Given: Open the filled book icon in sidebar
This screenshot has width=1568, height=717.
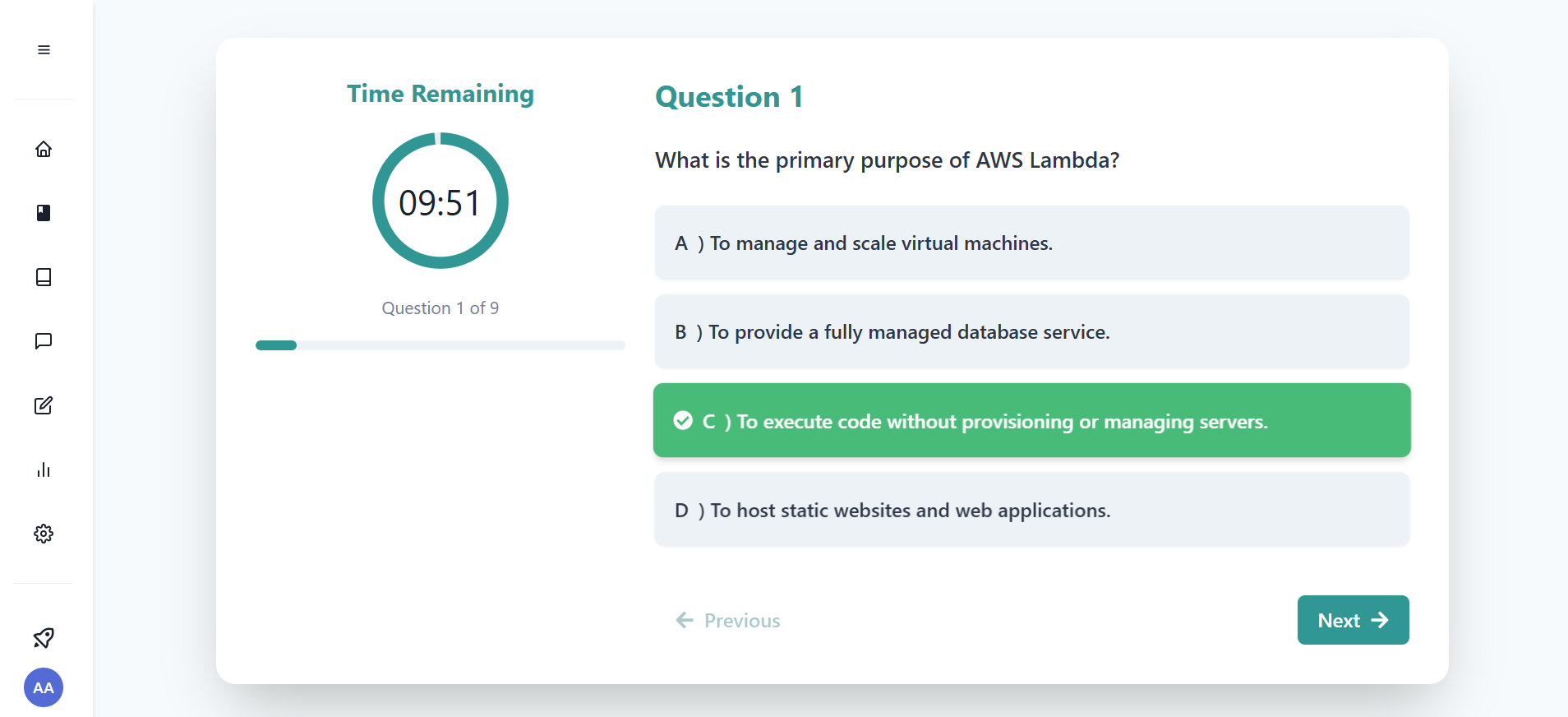Looking at the screenshot, I should pyautogui.click(x=44, y=213).
